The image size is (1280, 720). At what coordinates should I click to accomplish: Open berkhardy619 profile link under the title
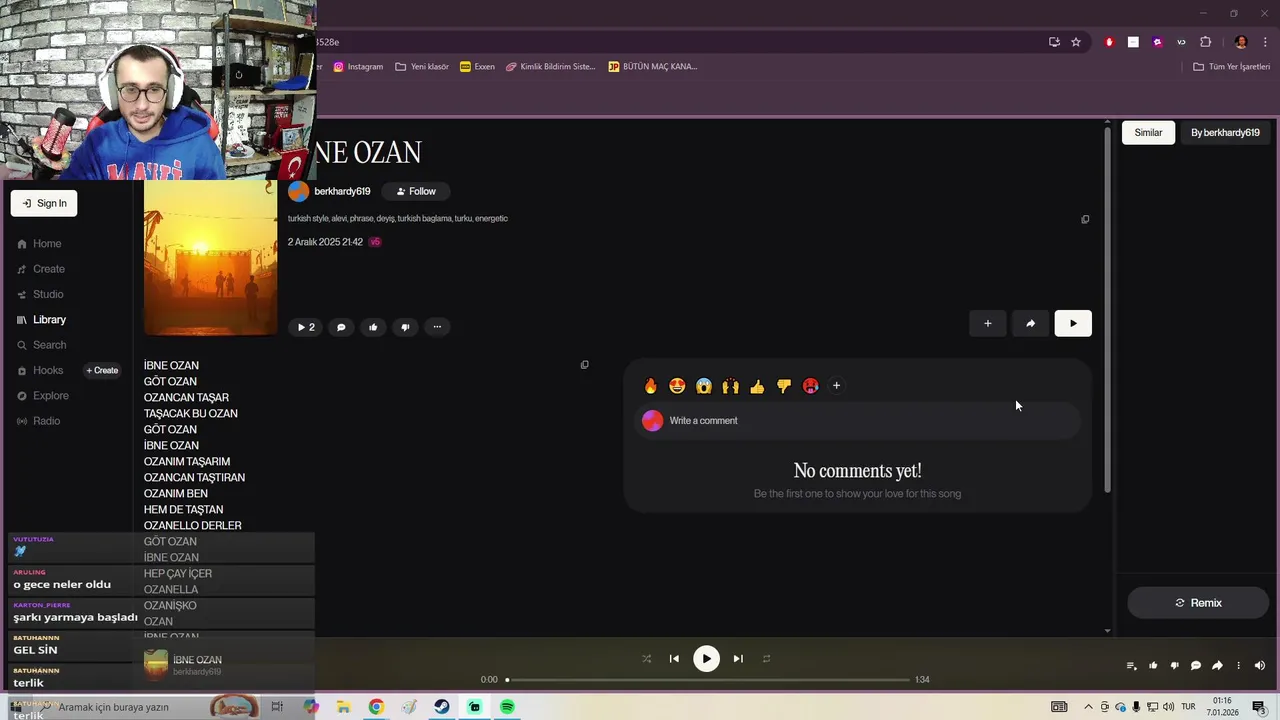coord(342,191)
